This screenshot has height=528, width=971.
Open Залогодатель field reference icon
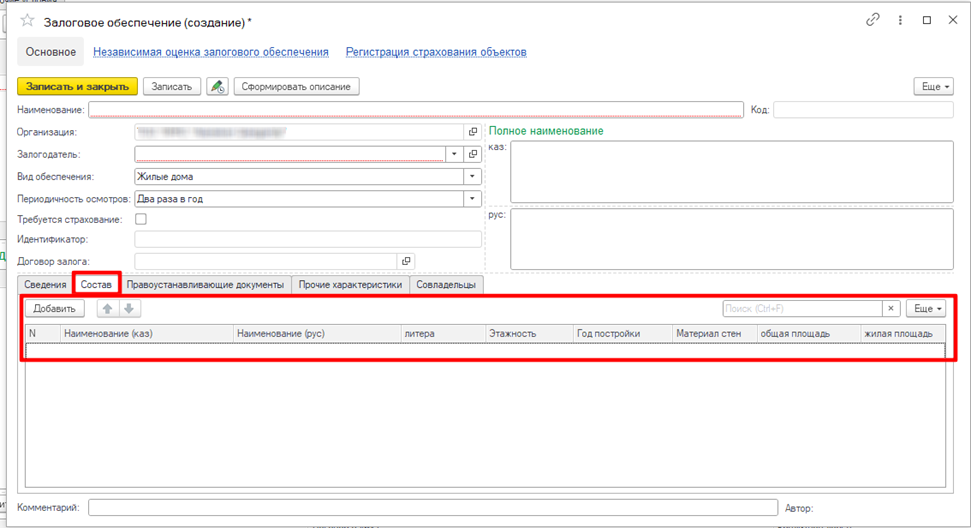point(473,154)
